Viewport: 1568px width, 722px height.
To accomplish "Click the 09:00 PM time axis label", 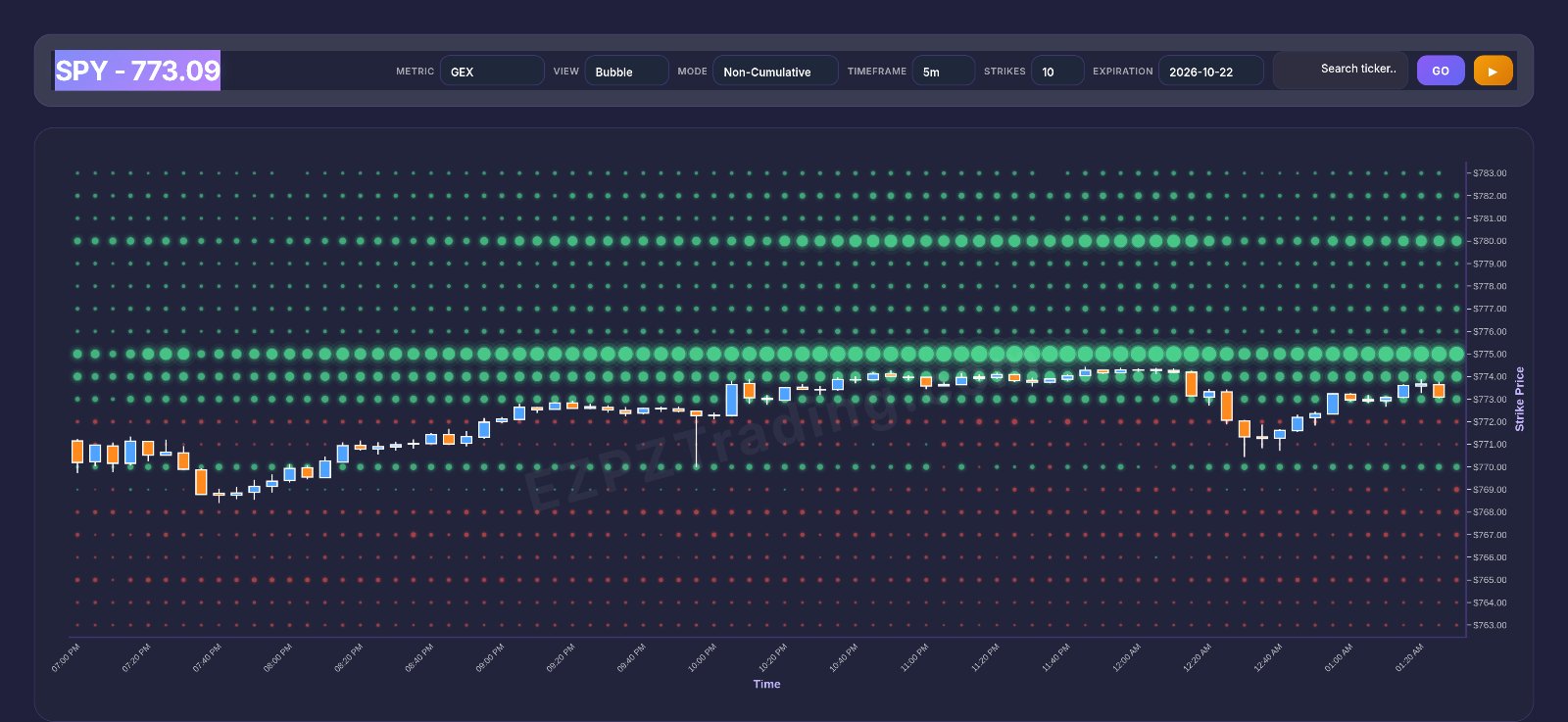I will click(x=490, y=657).
